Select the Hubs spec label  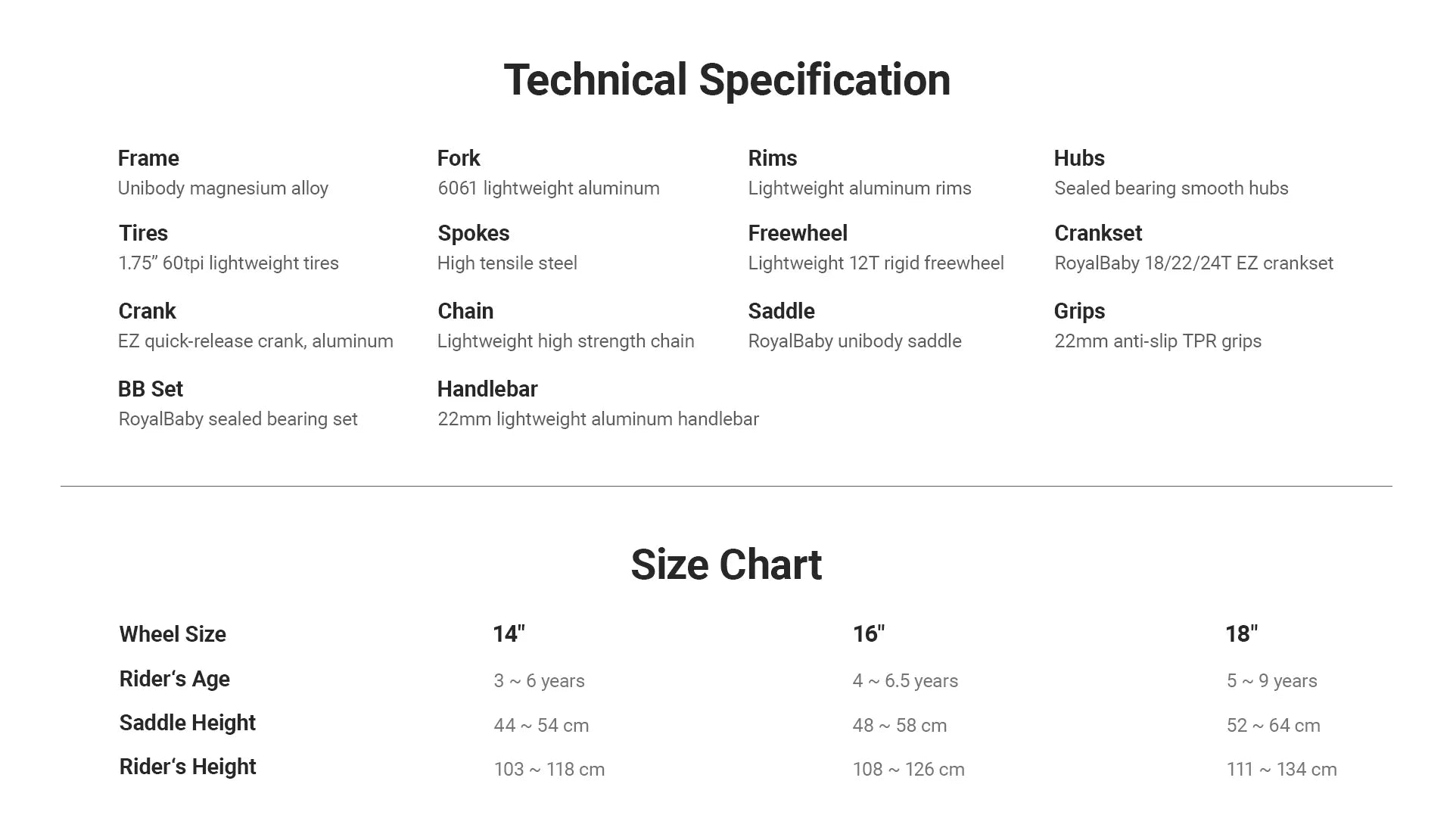coord(1079,158)
